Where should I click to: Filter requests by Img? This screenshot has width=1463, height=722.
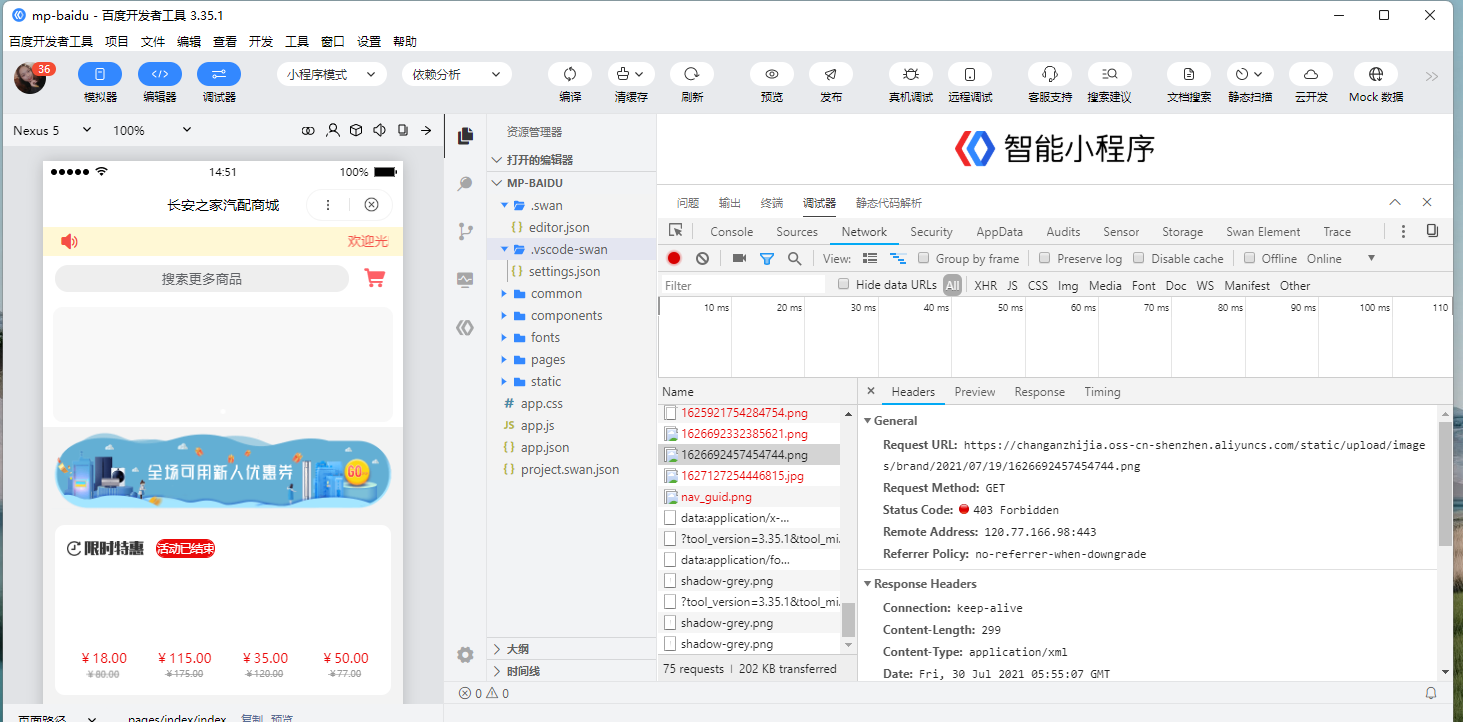(1068, 285)
